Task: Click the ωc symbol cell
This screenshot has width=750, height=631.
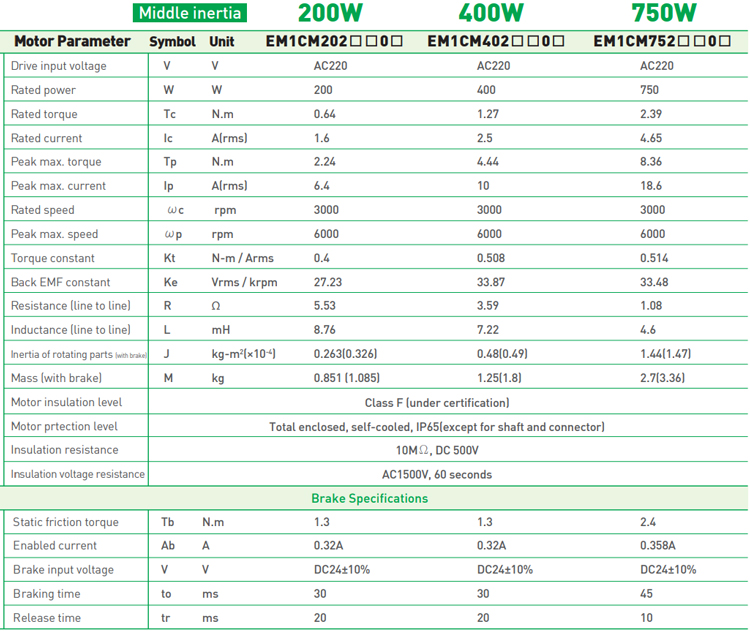Action: [175, 210]
